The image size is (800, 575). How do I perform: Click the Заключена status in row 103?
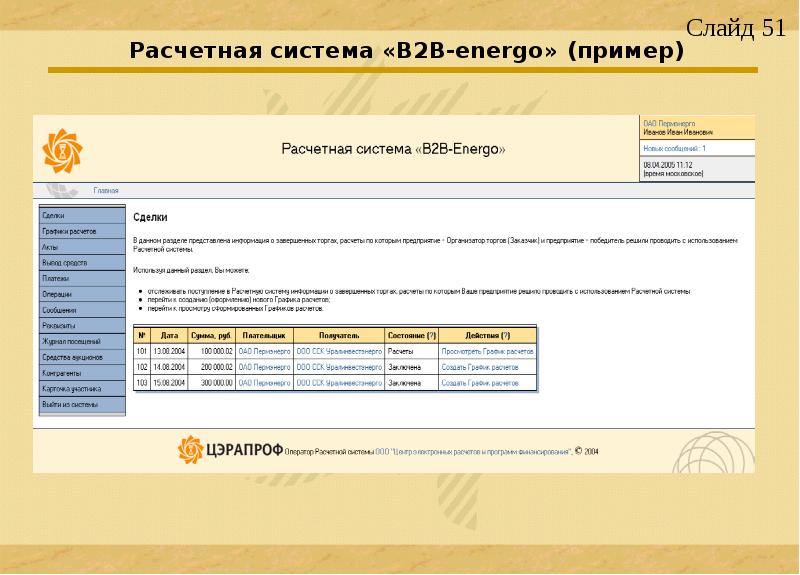[405, 383]
